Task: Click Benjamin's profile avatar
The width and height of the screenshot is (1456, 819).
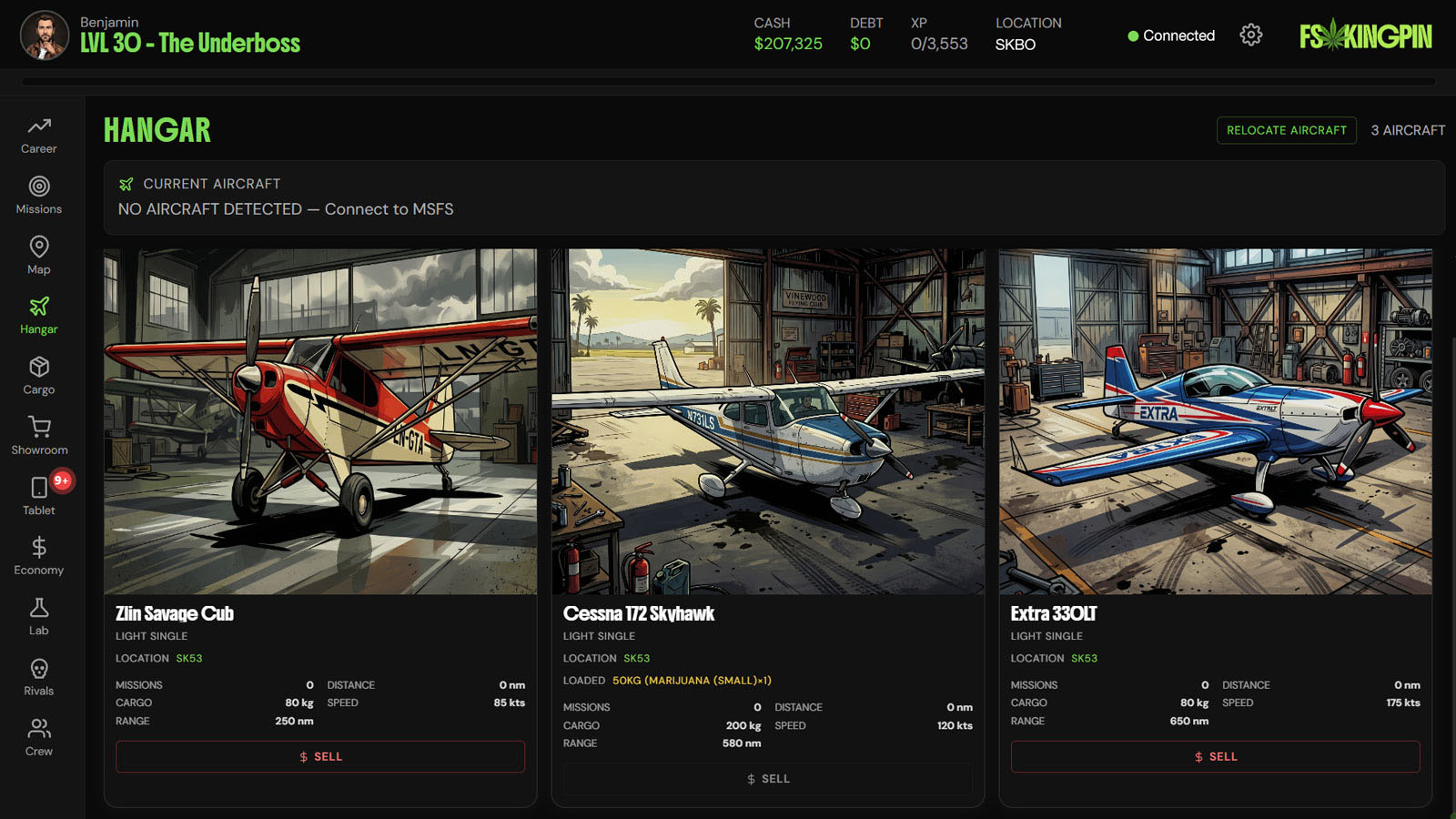Action: (x=45, y=35)
